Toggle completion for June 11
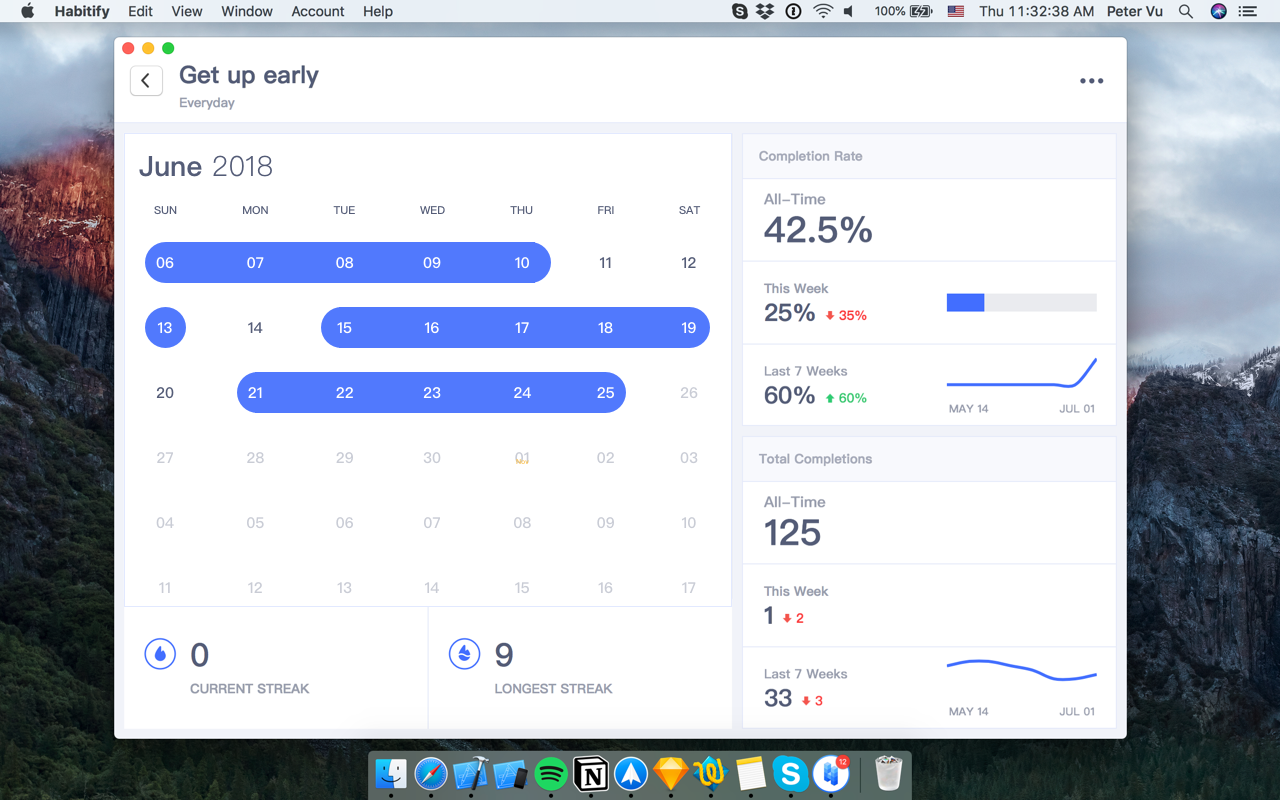1280x800 pixels. [x=605, y=262]
